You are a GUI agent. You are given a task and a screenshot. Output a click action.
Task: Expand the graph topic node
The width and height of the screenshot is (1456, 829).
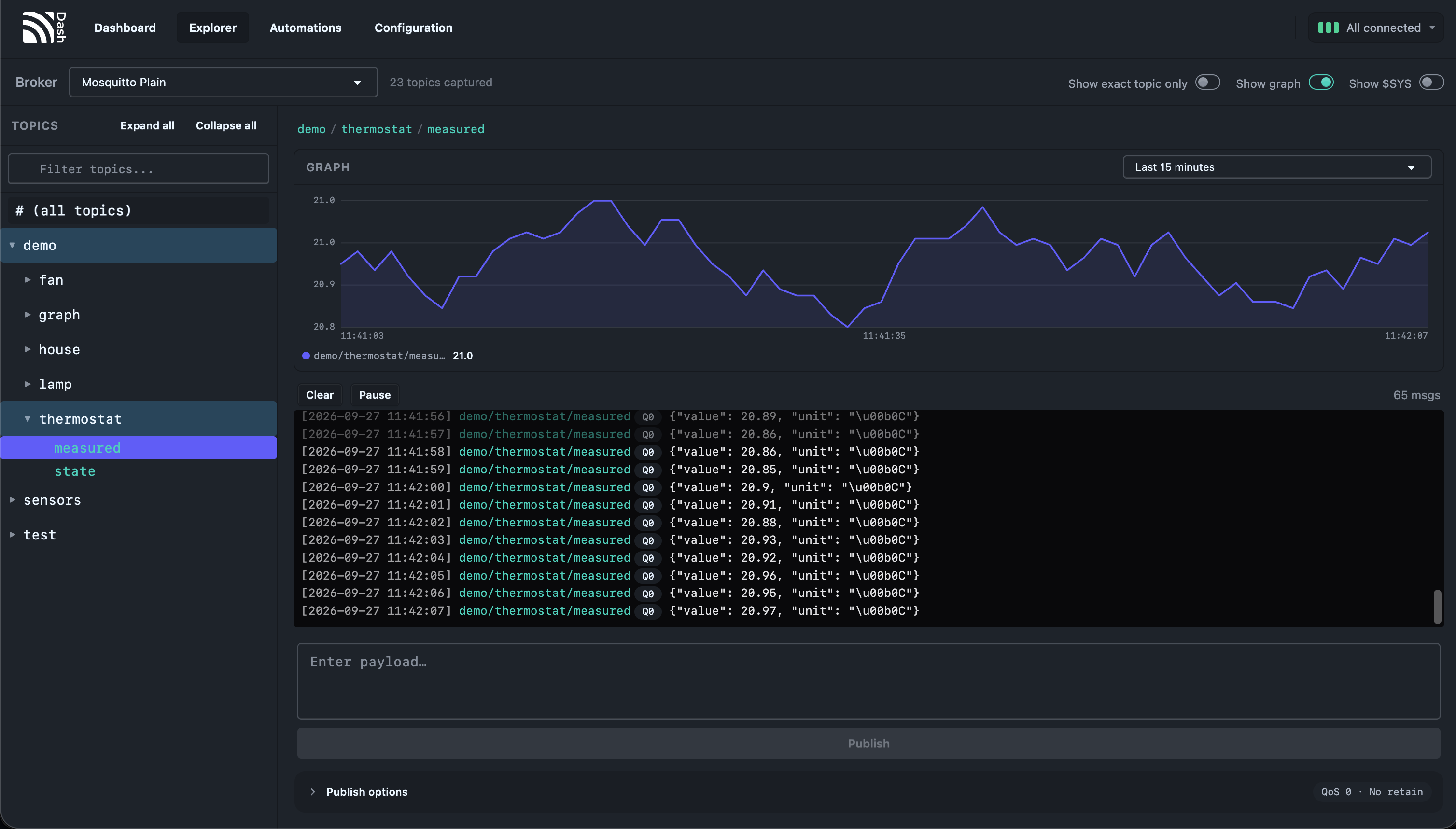(x=28, y=314)
